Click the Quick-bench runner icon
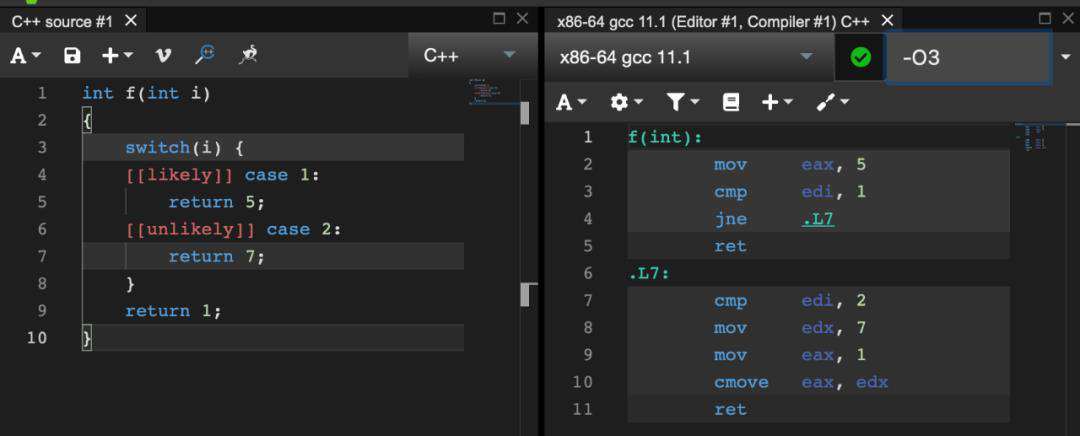Viewport: 1080px width, 436px height. tap(248, 54)
